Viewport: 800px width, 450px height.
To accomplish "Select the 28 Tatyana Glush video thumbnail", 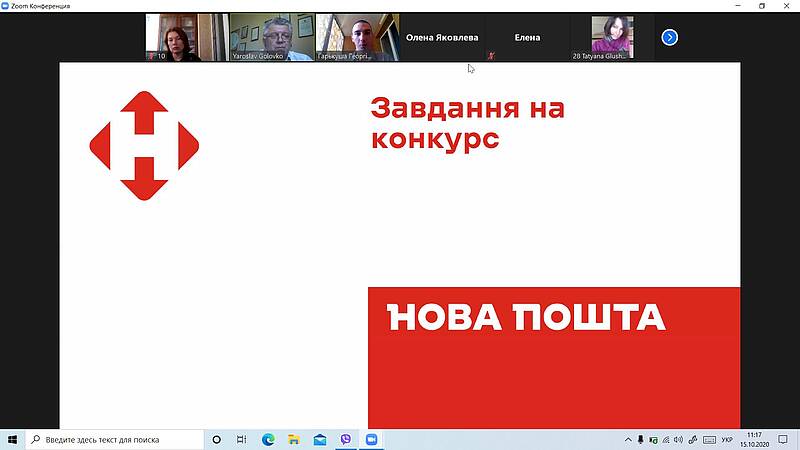I will click(x=612, y=37).
